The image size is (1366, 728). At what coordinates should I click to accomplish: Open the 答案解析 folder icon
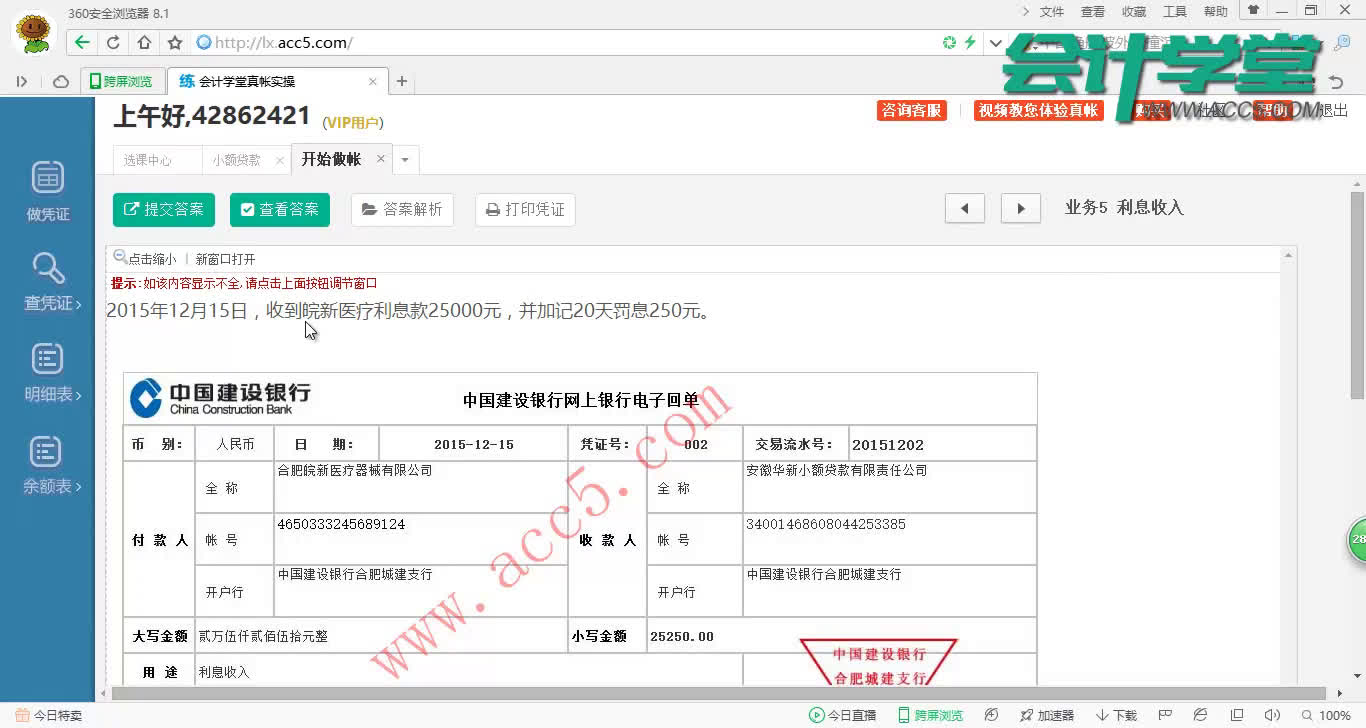click(x=371, y=209)
